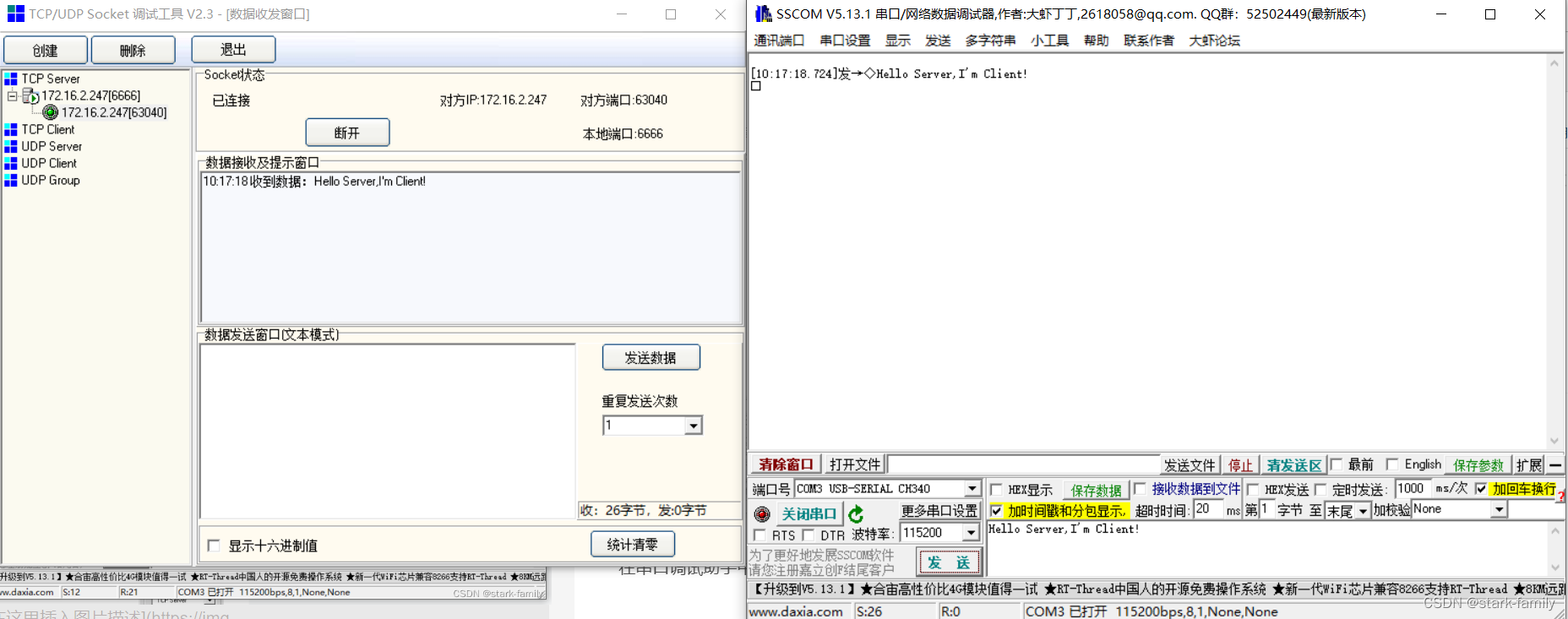
Task: Click the TCP Server grid icon in tree
Action: coord(11,79)
